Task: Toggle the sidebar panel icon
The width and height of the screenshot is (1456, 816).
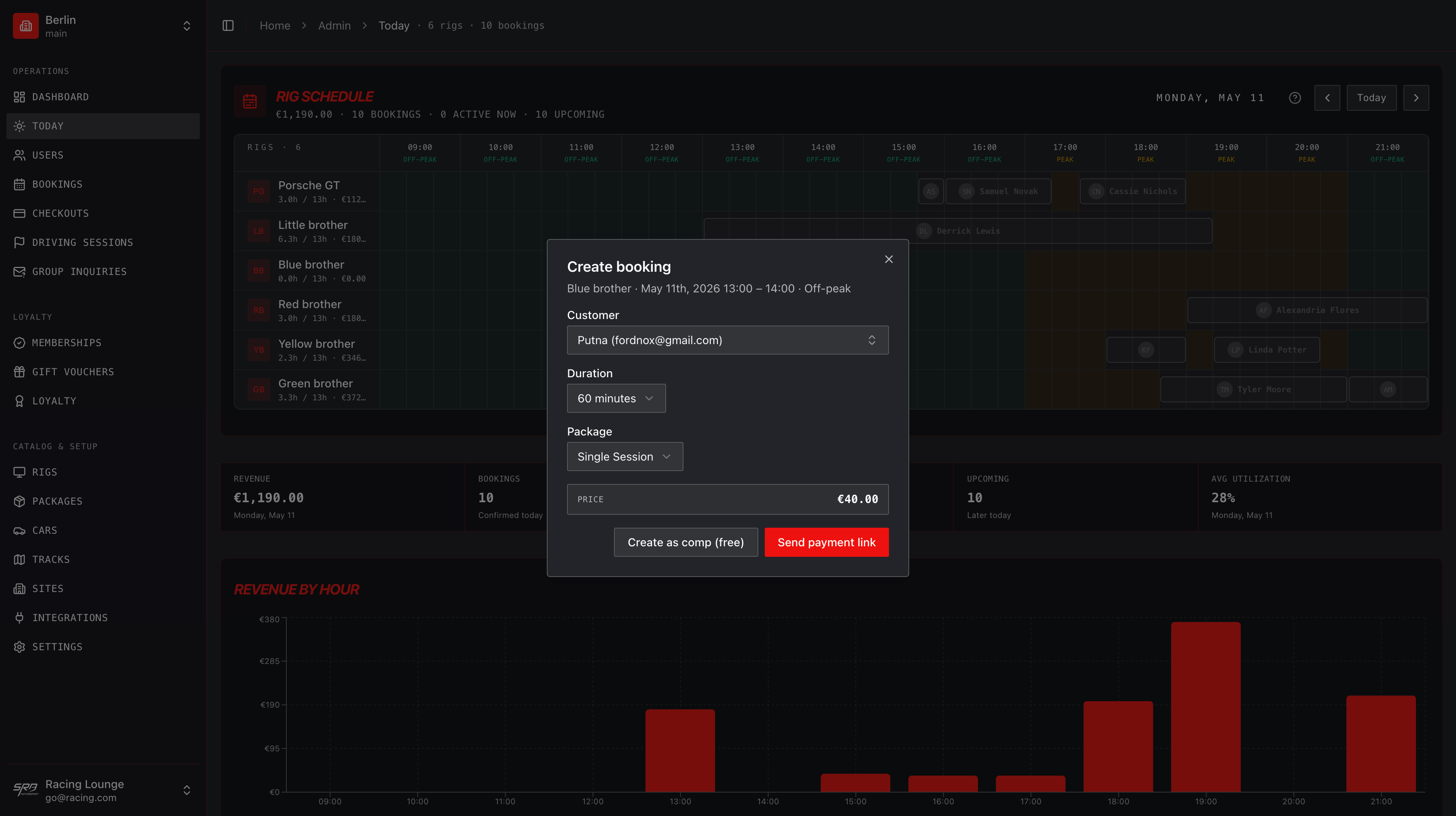Action: coord(228,25)
